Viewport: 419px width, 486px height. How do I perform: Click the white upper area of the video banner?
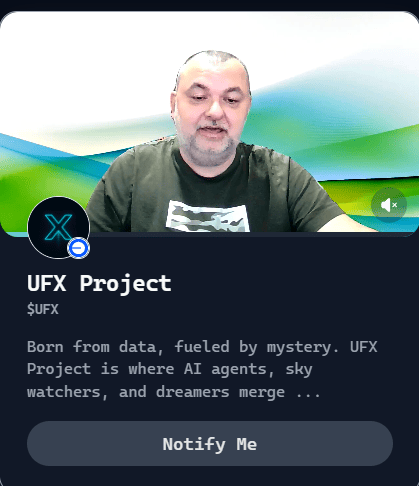point(83,67)
